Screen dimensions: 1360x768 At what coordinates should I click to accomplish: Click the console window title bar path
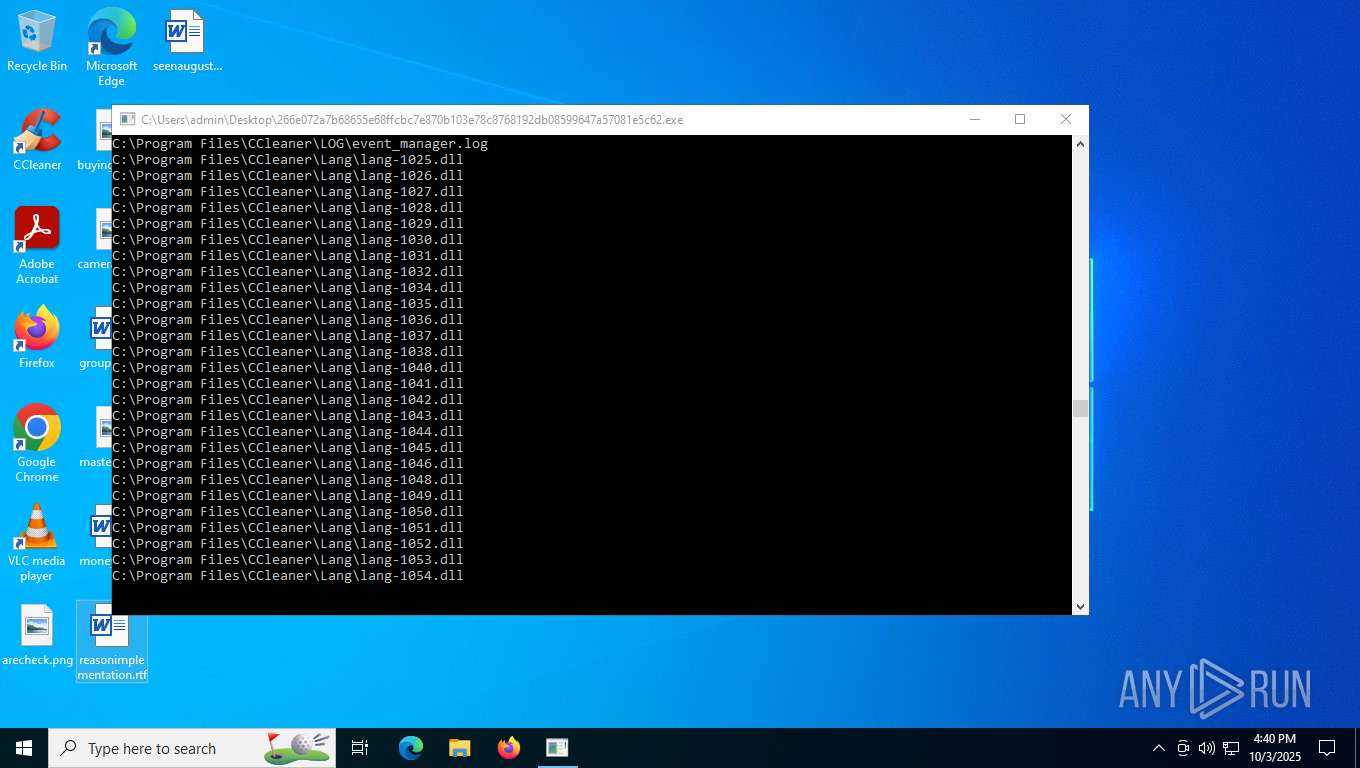click(x=412, y=119)
